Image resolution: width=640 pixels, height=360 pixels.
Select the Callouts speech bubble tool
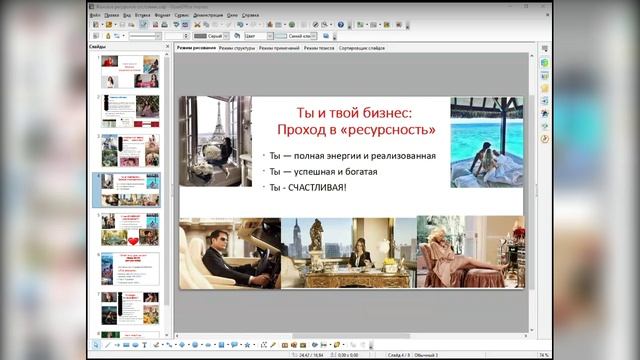pos(234,345)
